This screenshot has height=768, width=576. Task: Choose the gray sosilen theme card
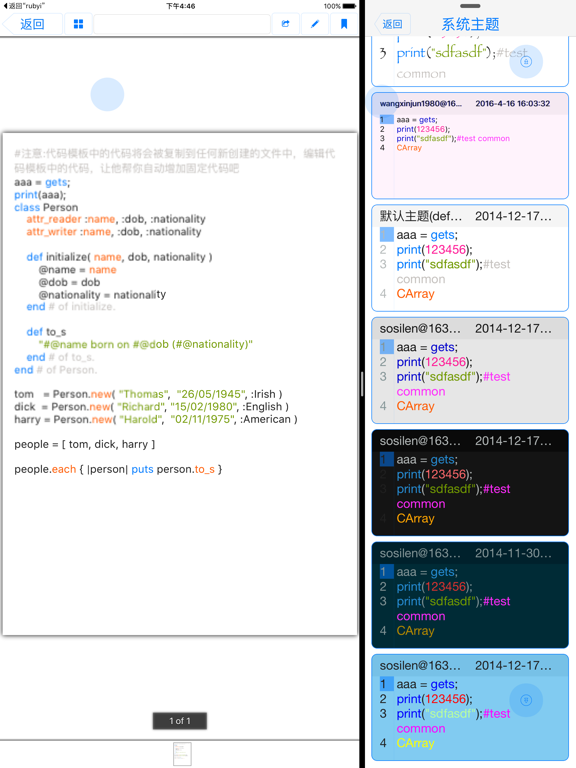point(470,370)
